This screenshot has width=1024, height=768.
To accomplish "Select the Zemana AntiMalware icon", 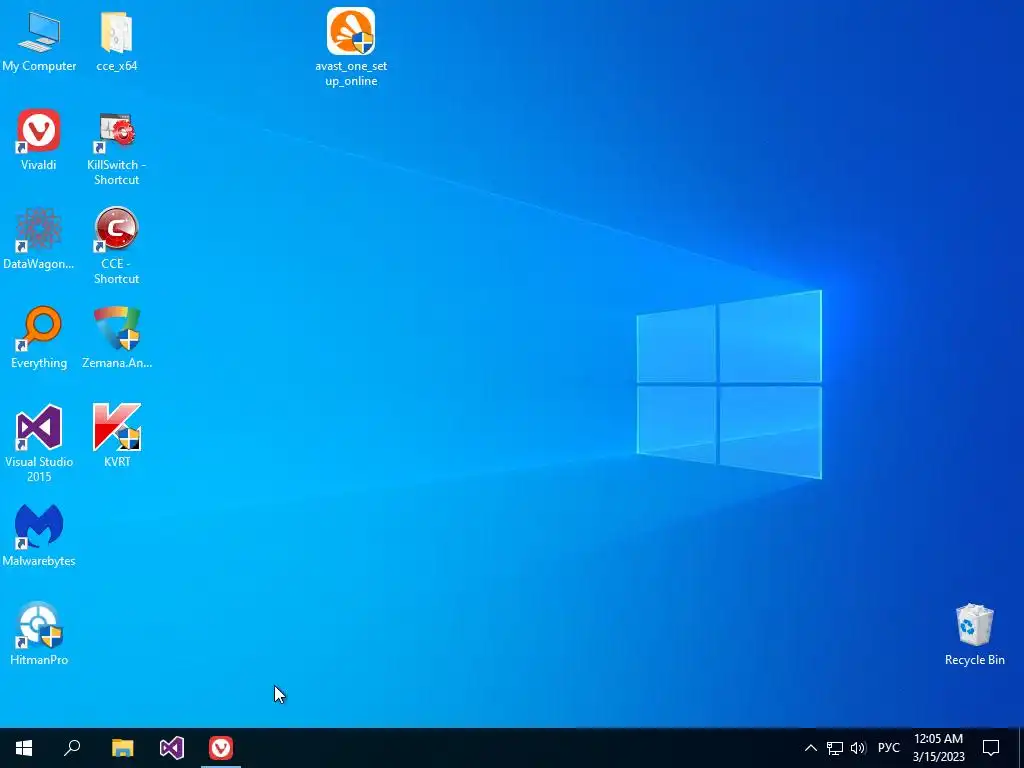I will click(x=117, y=338).
